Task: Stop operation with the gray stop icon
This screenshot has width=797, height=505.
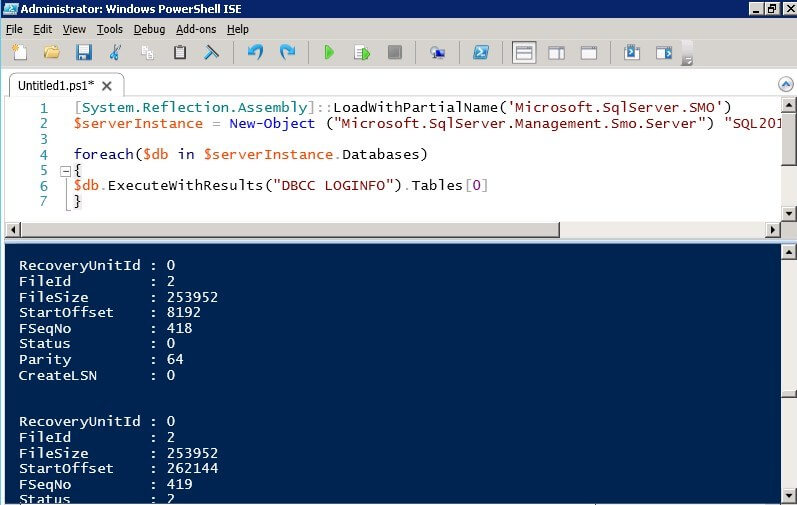Action: click(x=394, y=52)
